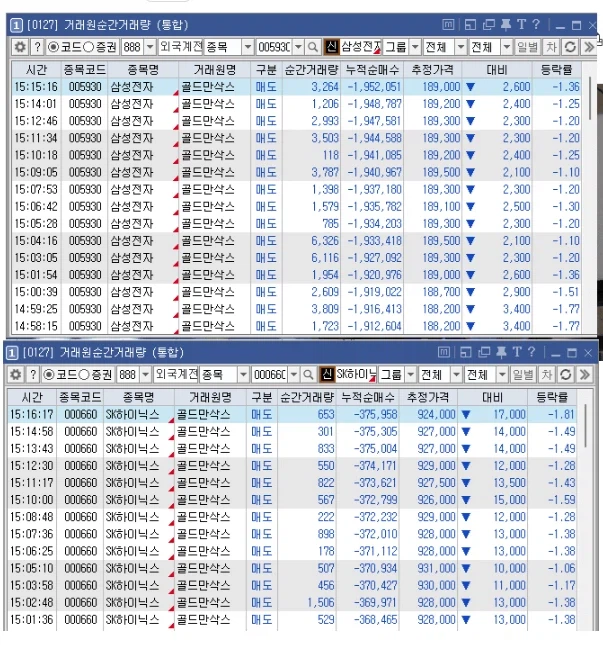603x645 pixels.
Task: Open stock code 000660 dropdown arrow
Action: (294, 374)
